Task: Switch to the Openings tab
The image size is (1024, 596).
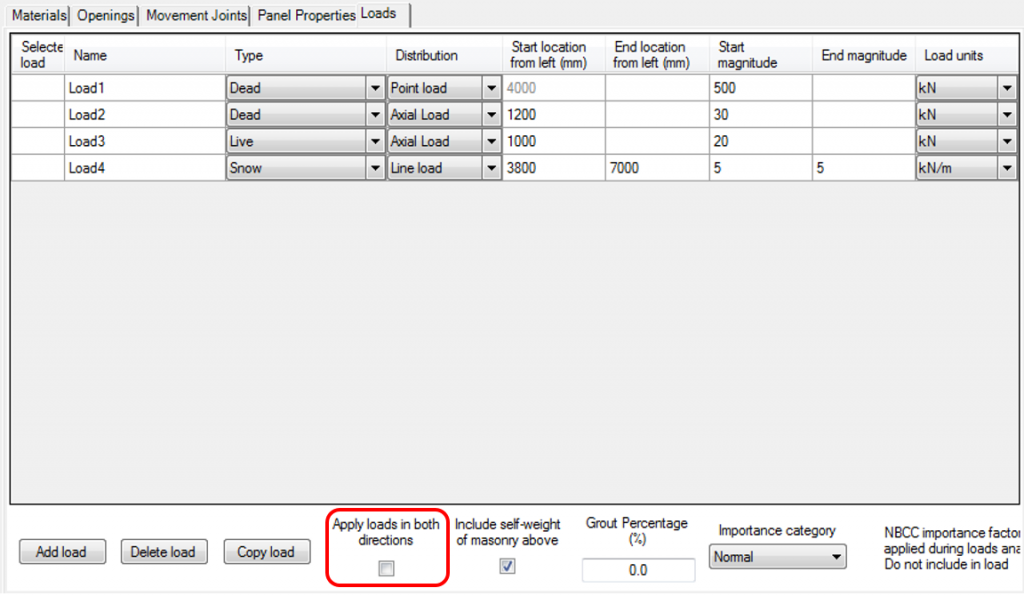Action: 104,15
